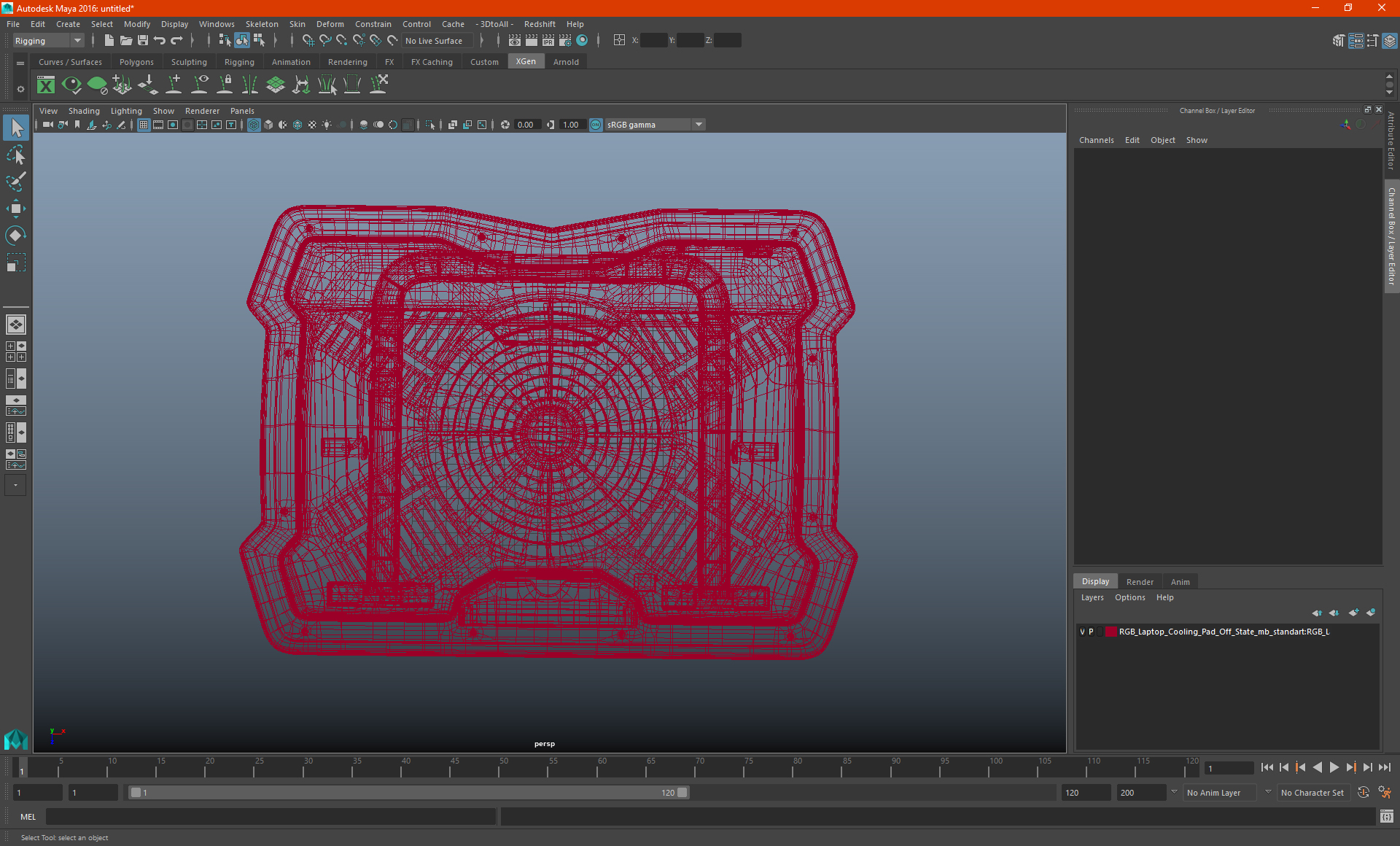Switch to the XGen tab
1400x846 pixels.
[x=526, y=61]
